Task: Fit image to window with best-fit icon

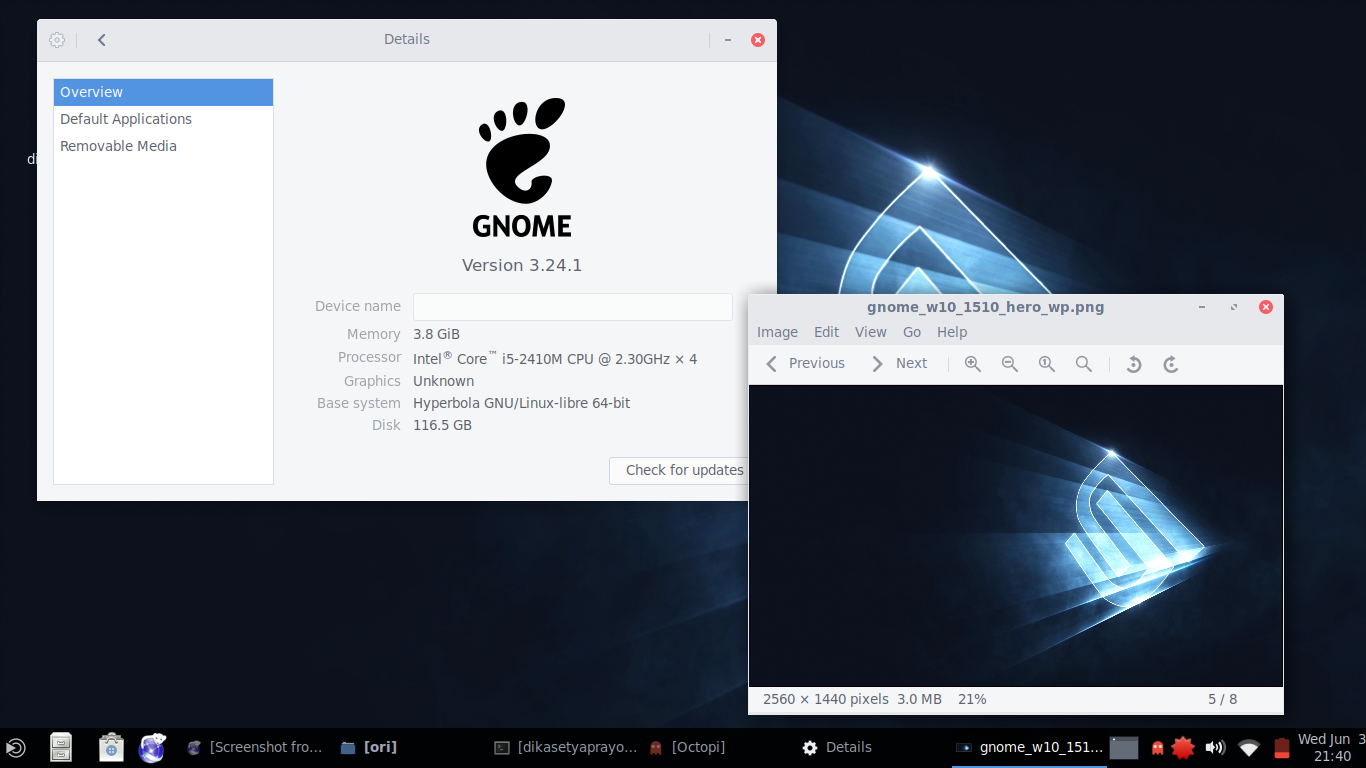Action: tap(1083, 364)
